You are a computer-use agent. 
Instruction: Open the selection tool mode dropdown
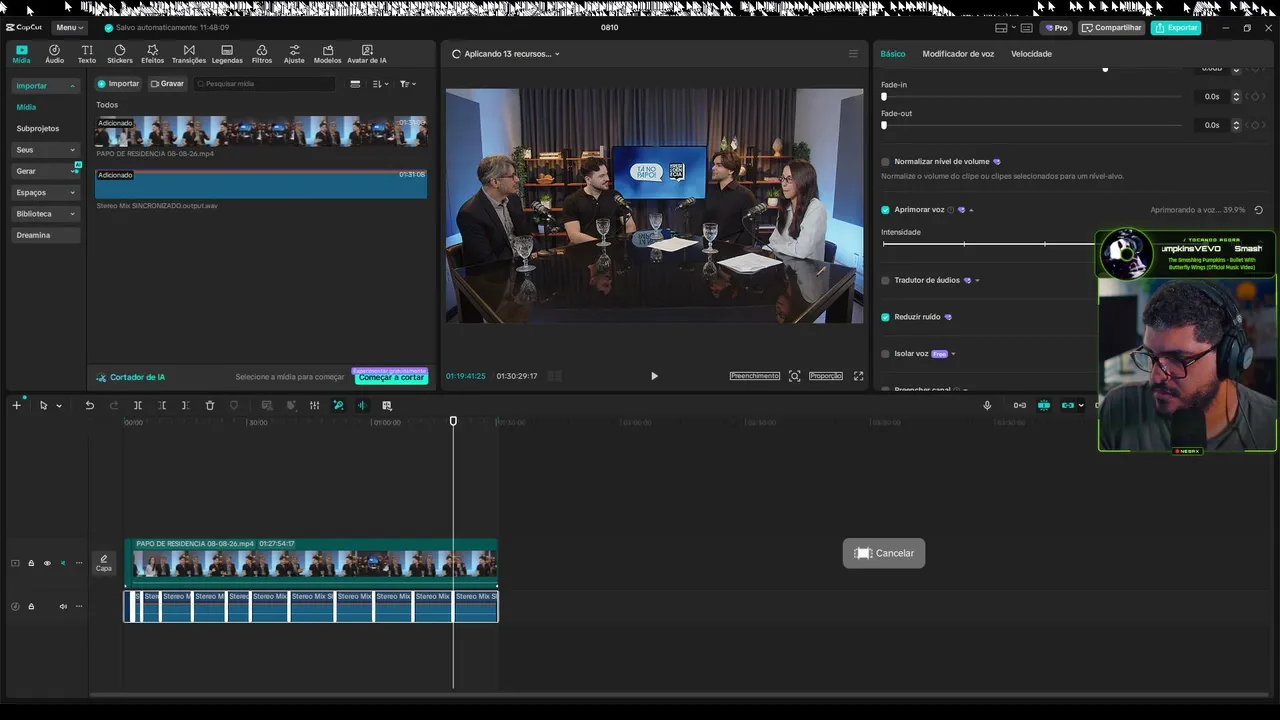pyautogui.click(x=59, y=406)
